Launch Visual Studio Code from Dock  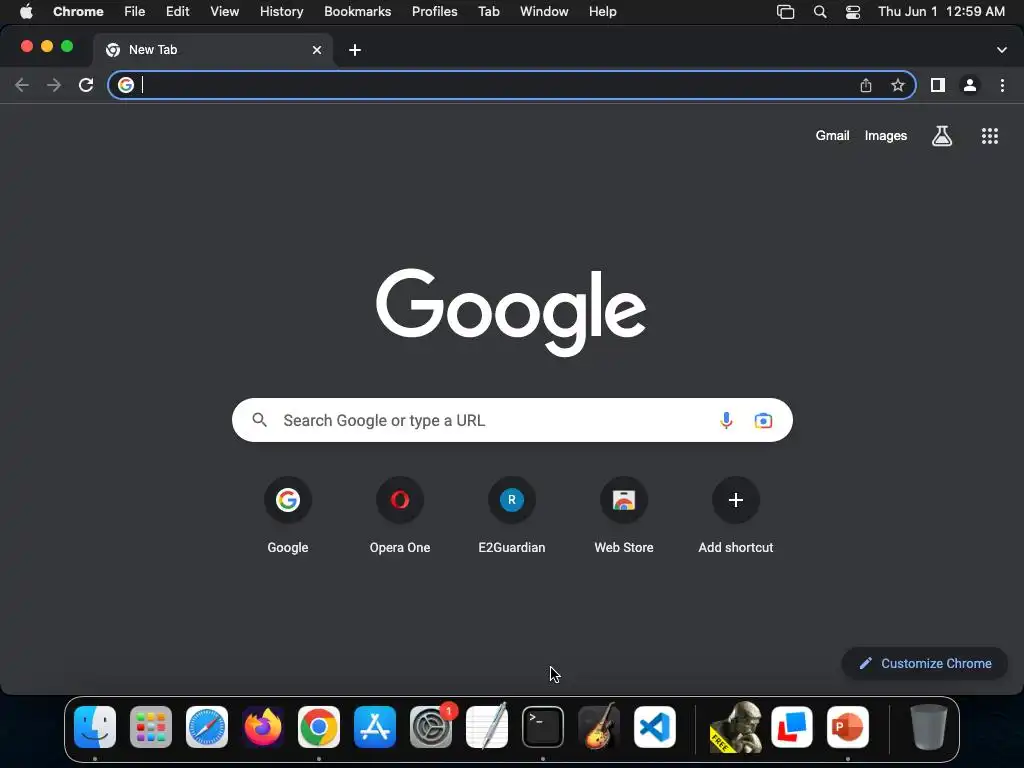tap(655, 727)
